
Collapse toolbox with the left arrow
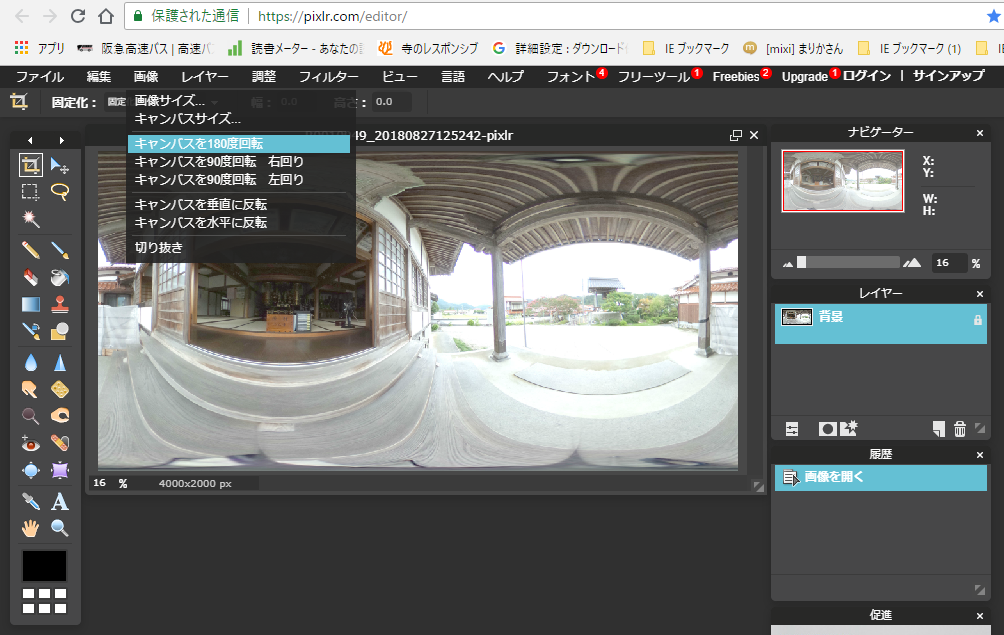pos(30,140)
